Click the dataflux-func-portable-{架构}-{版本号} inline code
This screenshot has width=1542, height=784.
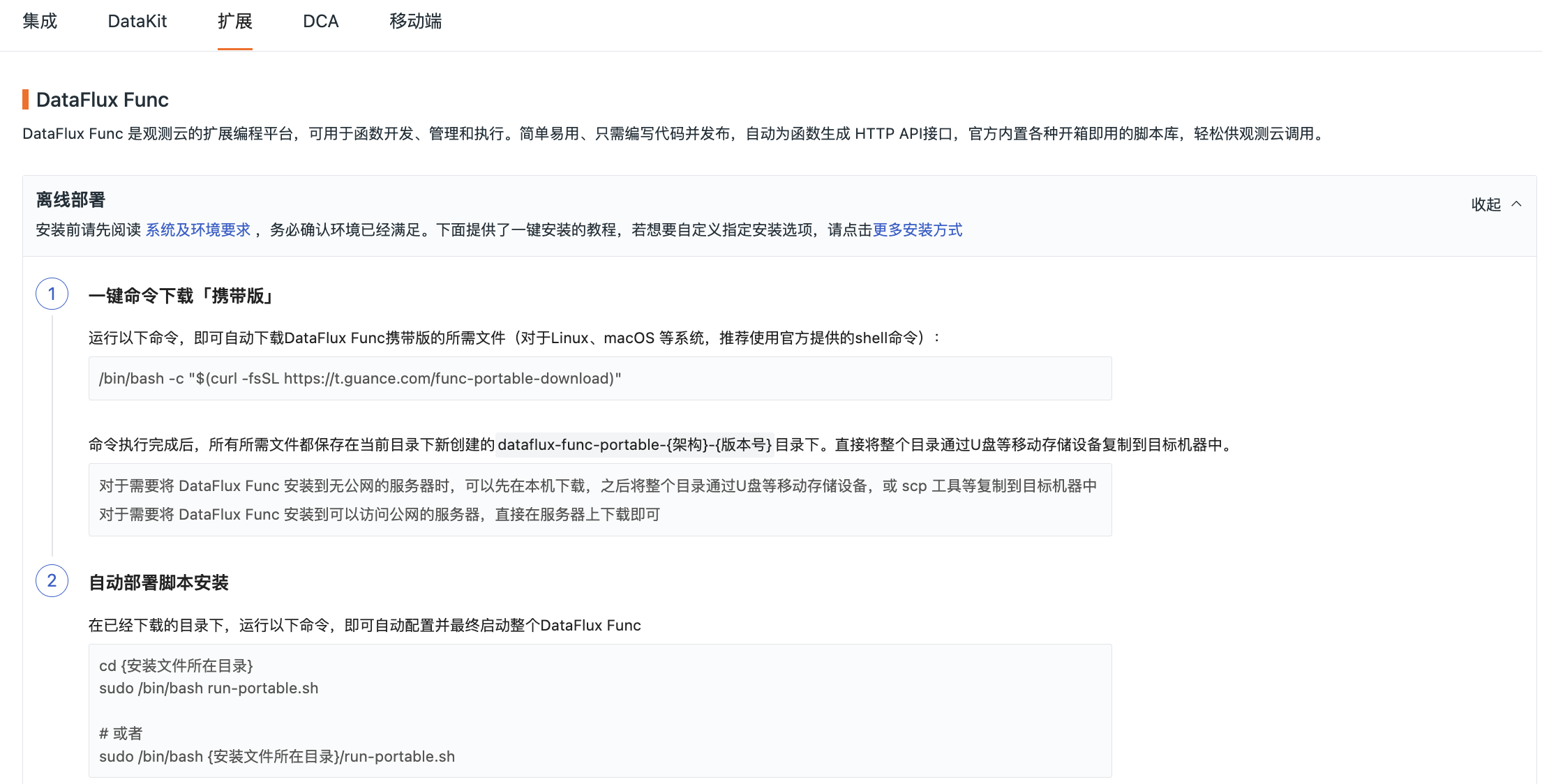635,445
